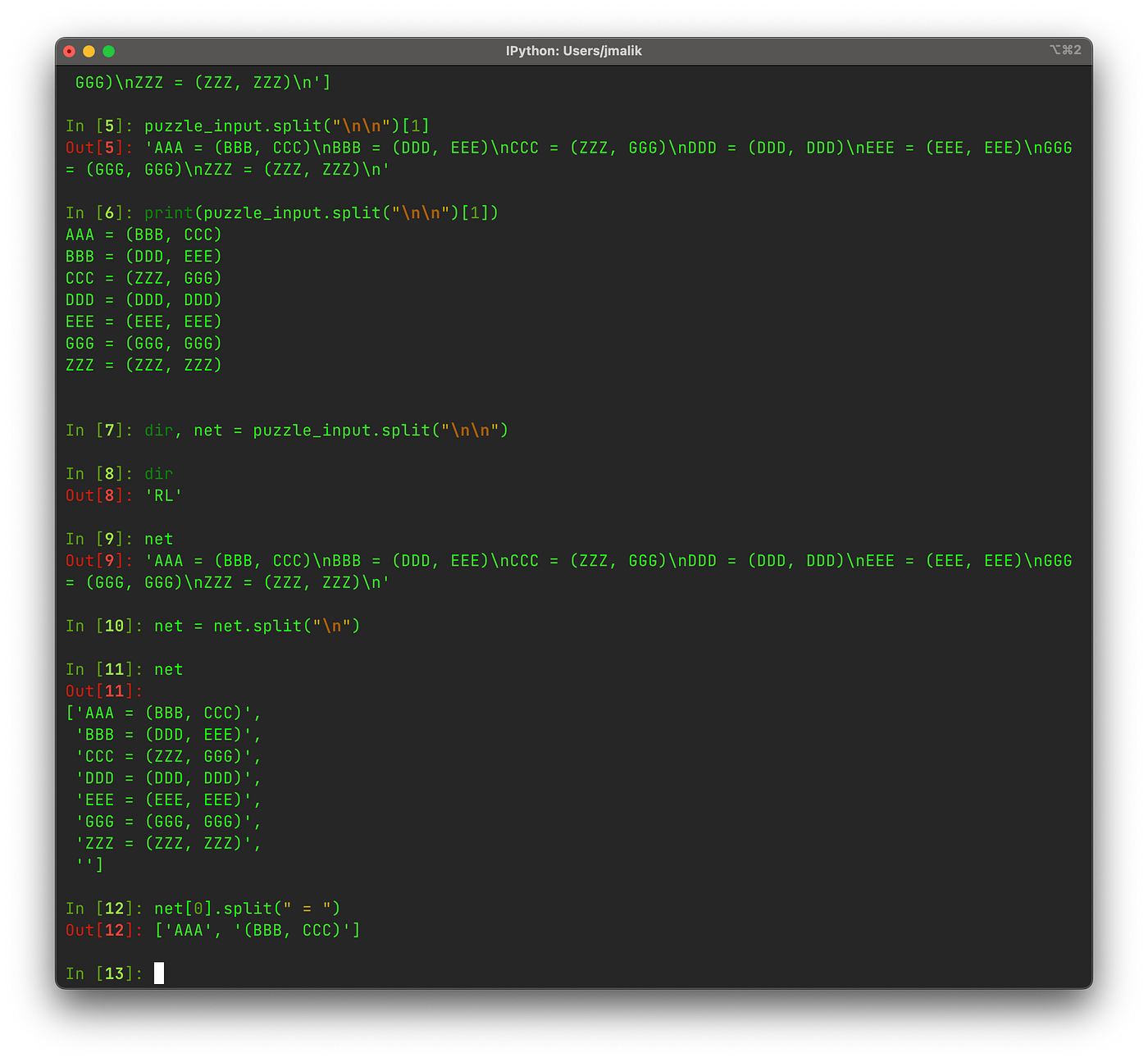This screenshot has height=1062, width=1148.
Task: Click printed line 'BBB = (DDD, EEE)'
Action: (143, 256)
